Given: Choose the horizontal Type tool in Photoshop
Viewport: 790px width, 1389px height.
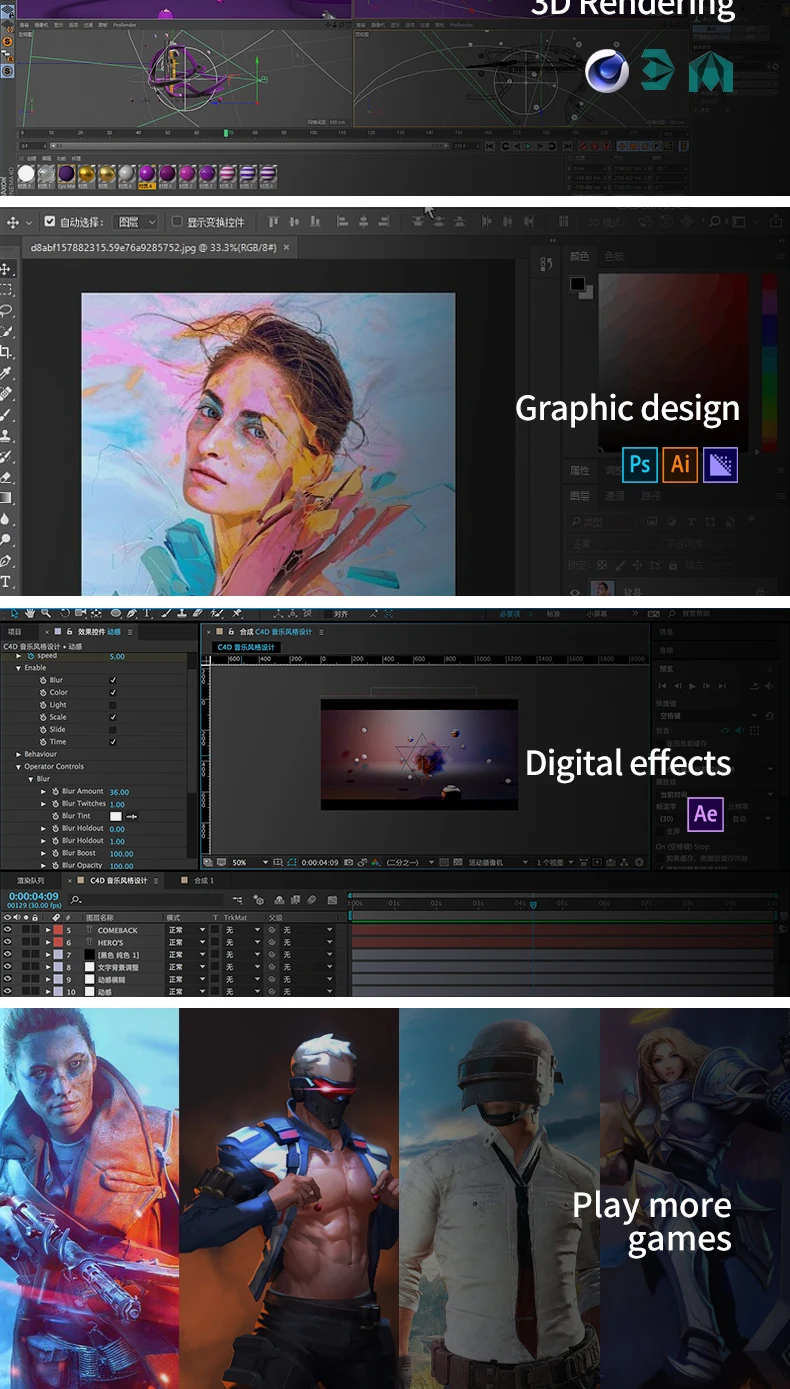Looking at the screenshot, I should [6, 582].
